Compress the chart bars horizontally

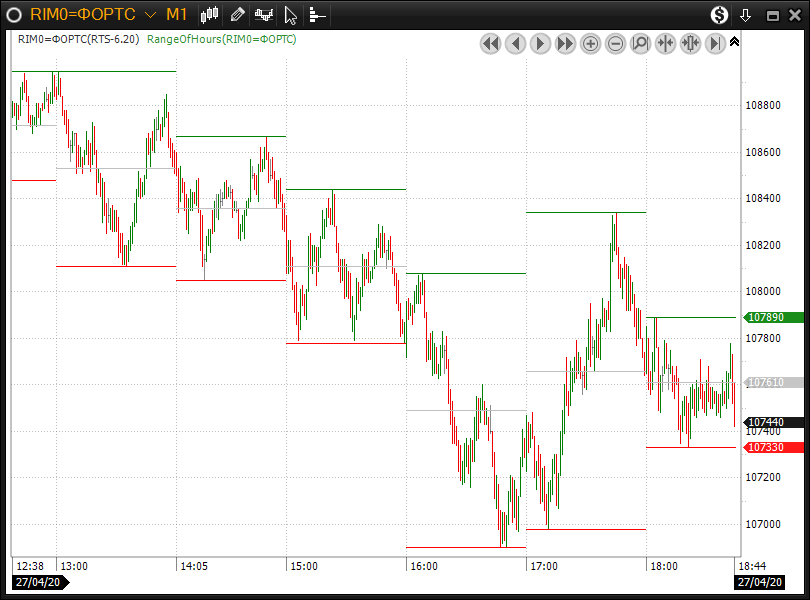[666, 43]
